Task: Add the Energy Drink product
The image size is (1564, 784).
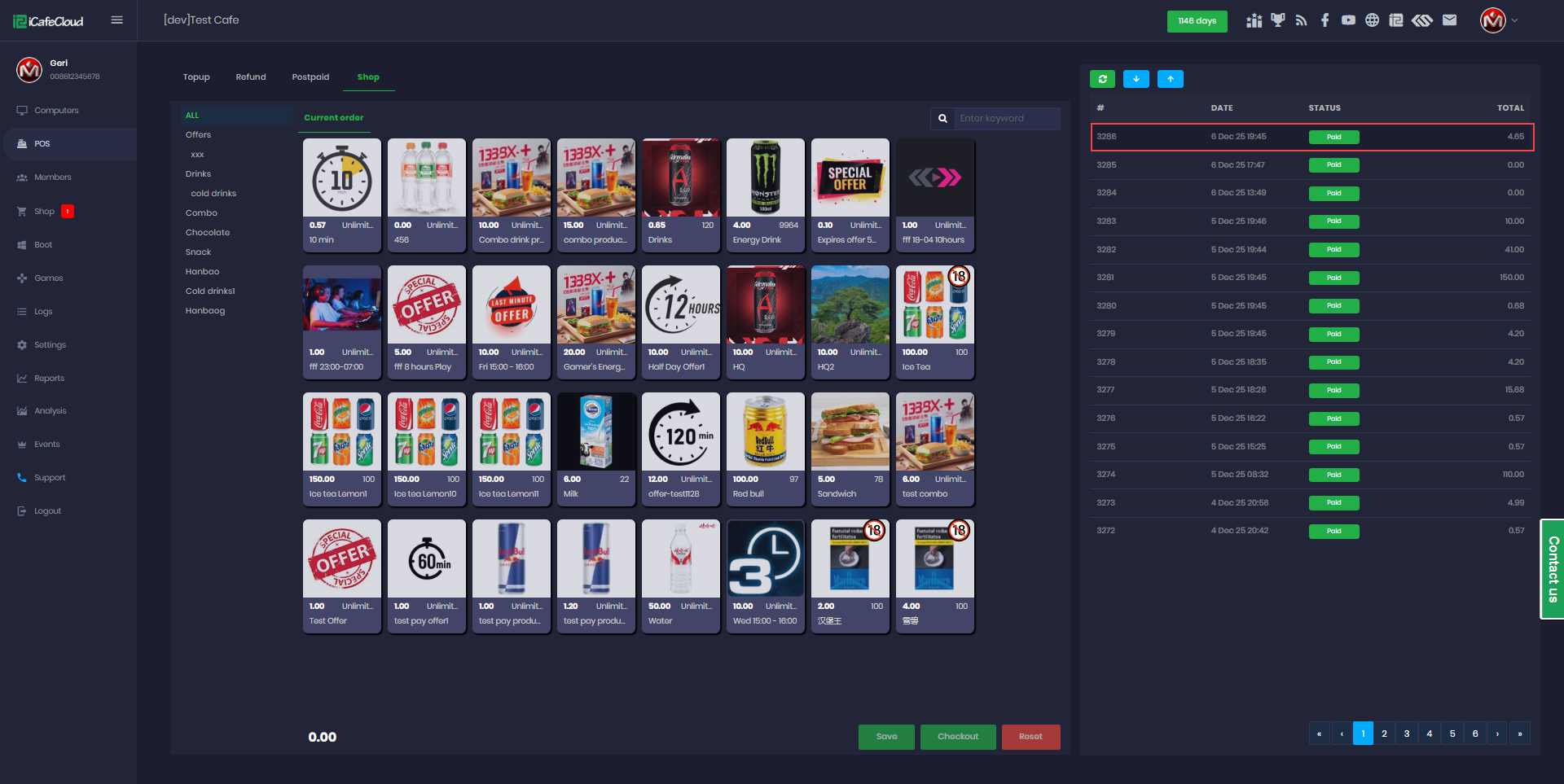Action: (766, 195)
